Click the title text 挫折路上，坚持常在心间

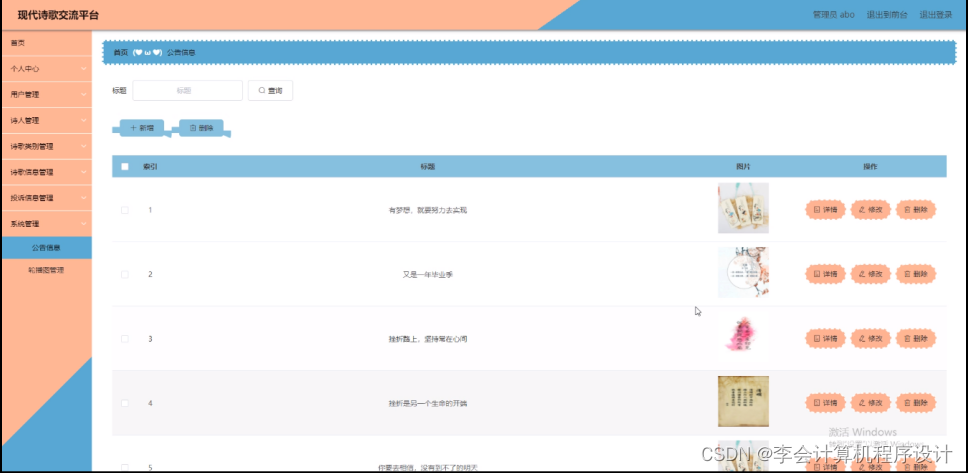tap(428, 339)
